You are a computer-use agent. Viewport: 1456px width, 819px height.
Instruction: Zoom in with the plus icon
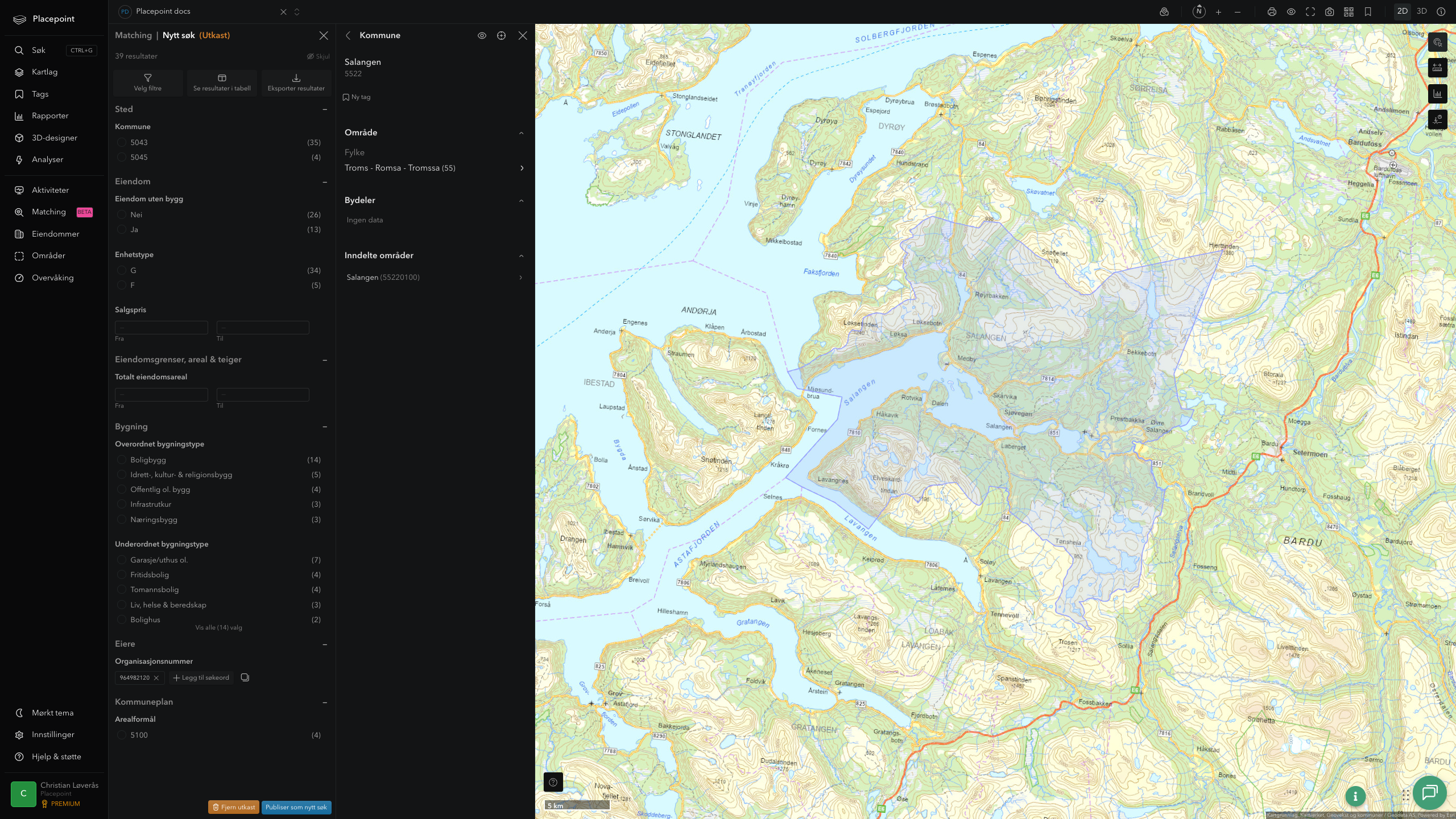(1218, 12)
